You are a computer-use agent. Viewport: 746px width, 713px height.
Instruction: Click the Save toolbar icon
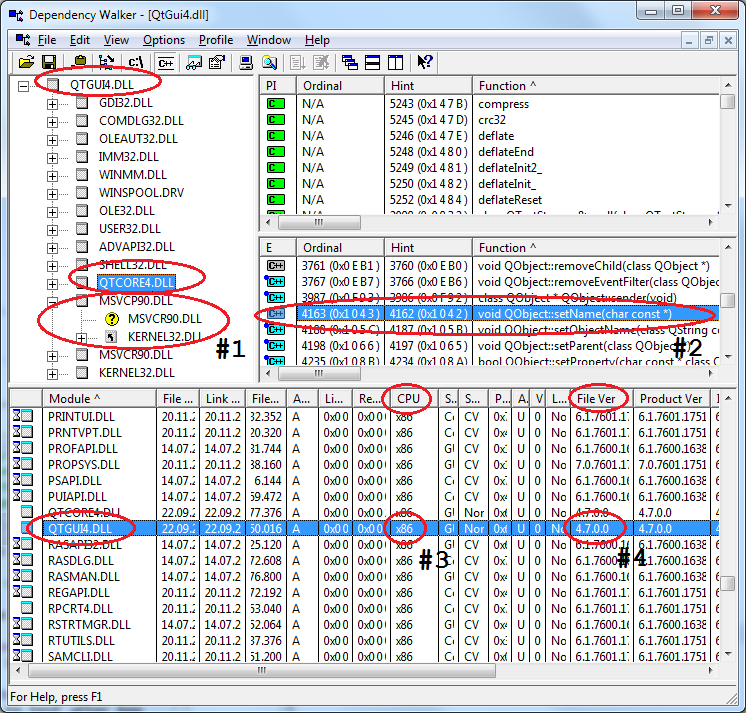pos(50,63)
